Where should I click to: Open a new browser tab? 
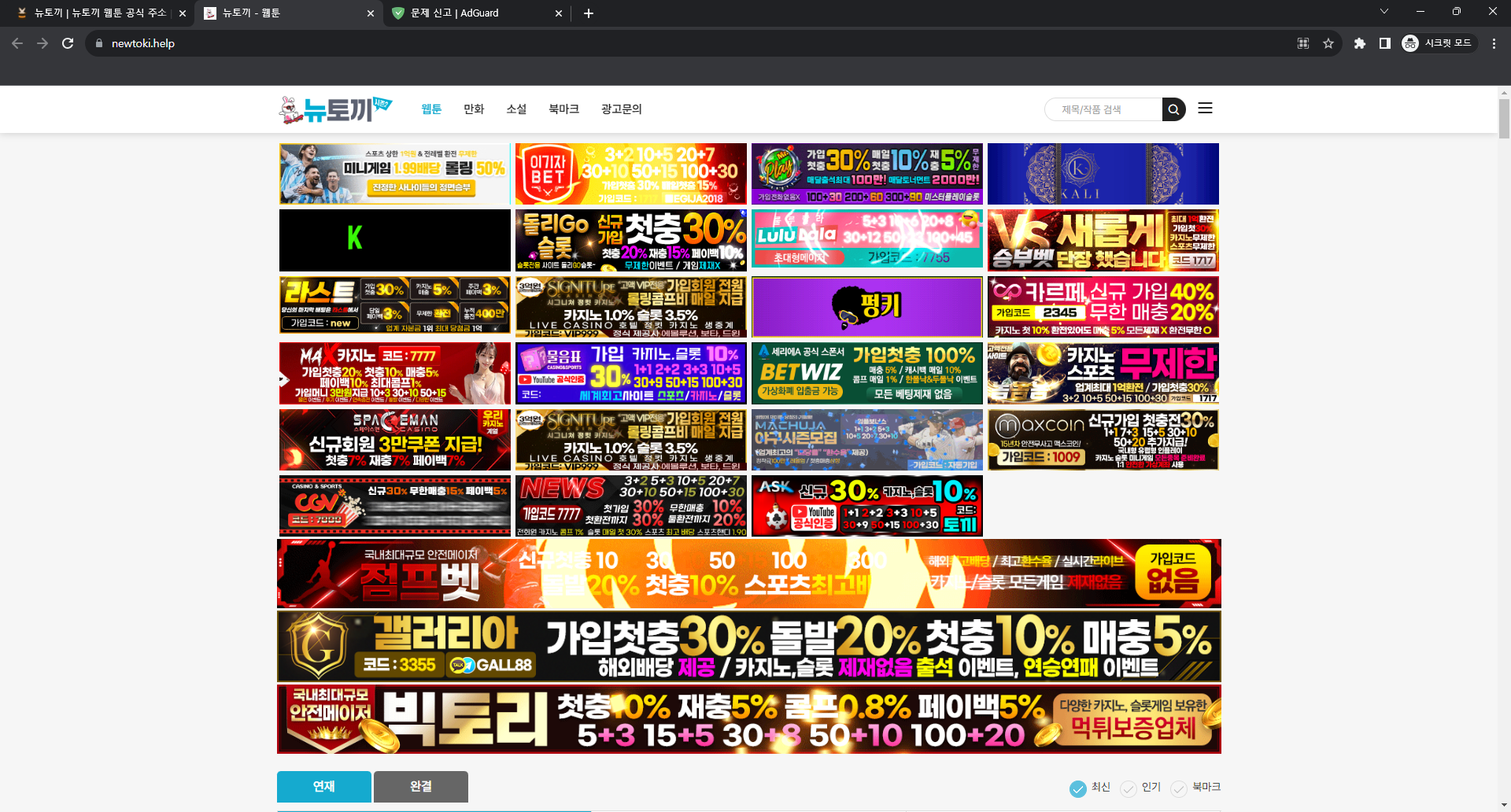589,13
